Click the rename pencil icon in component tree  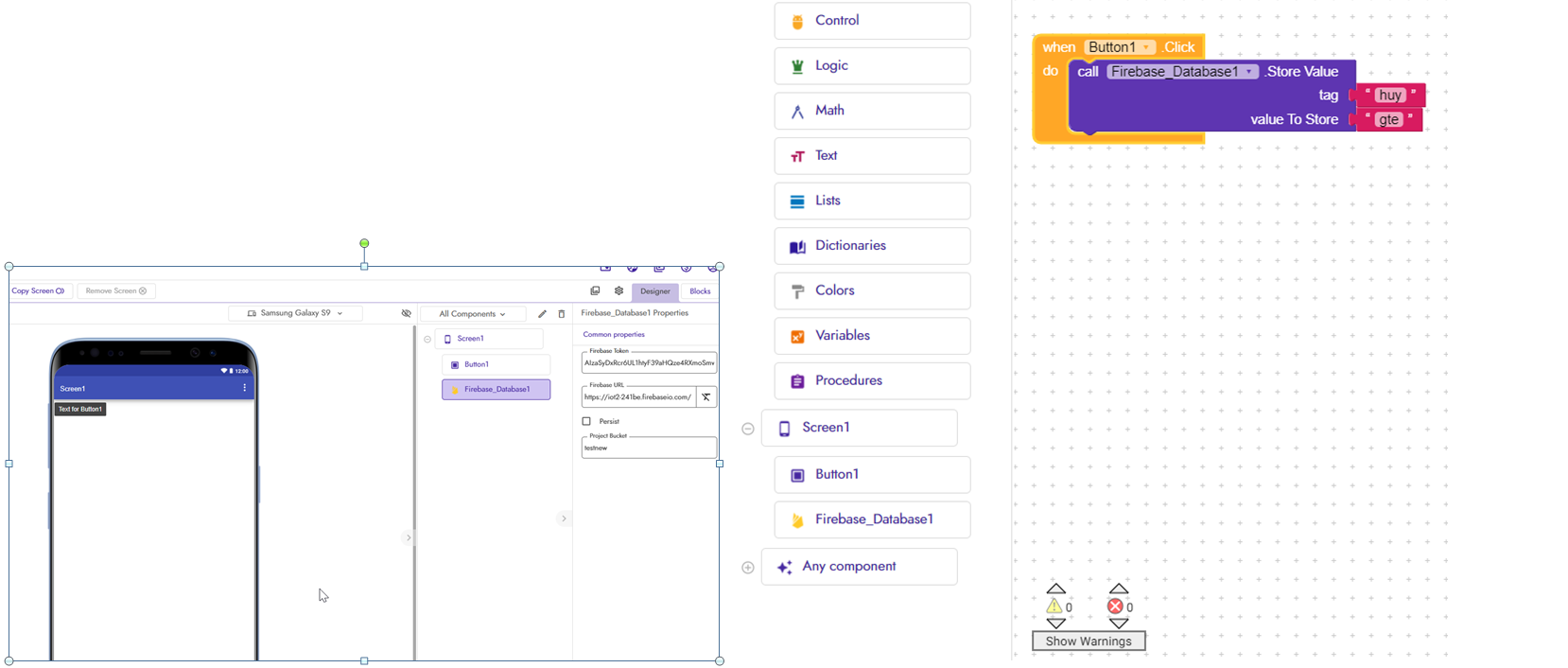[x=542, y=314]
